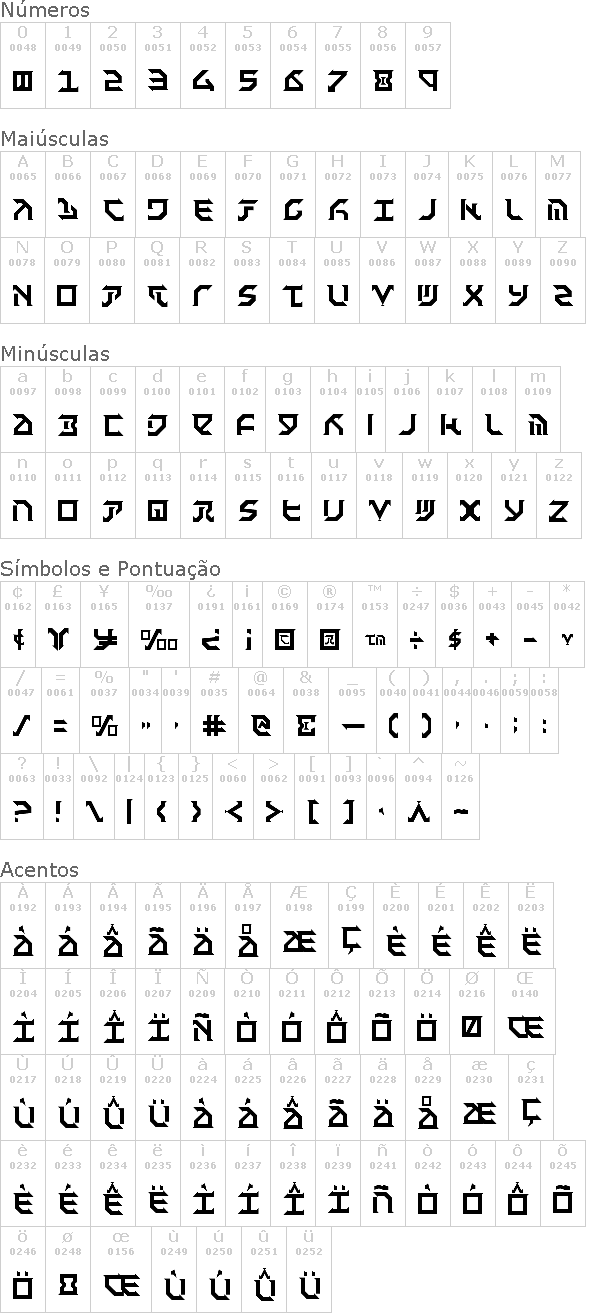The width and height of the screenshot is (590, 1313).
Task: Select the lowercase ø glyph cell 0248
Action: [68, 1269]
